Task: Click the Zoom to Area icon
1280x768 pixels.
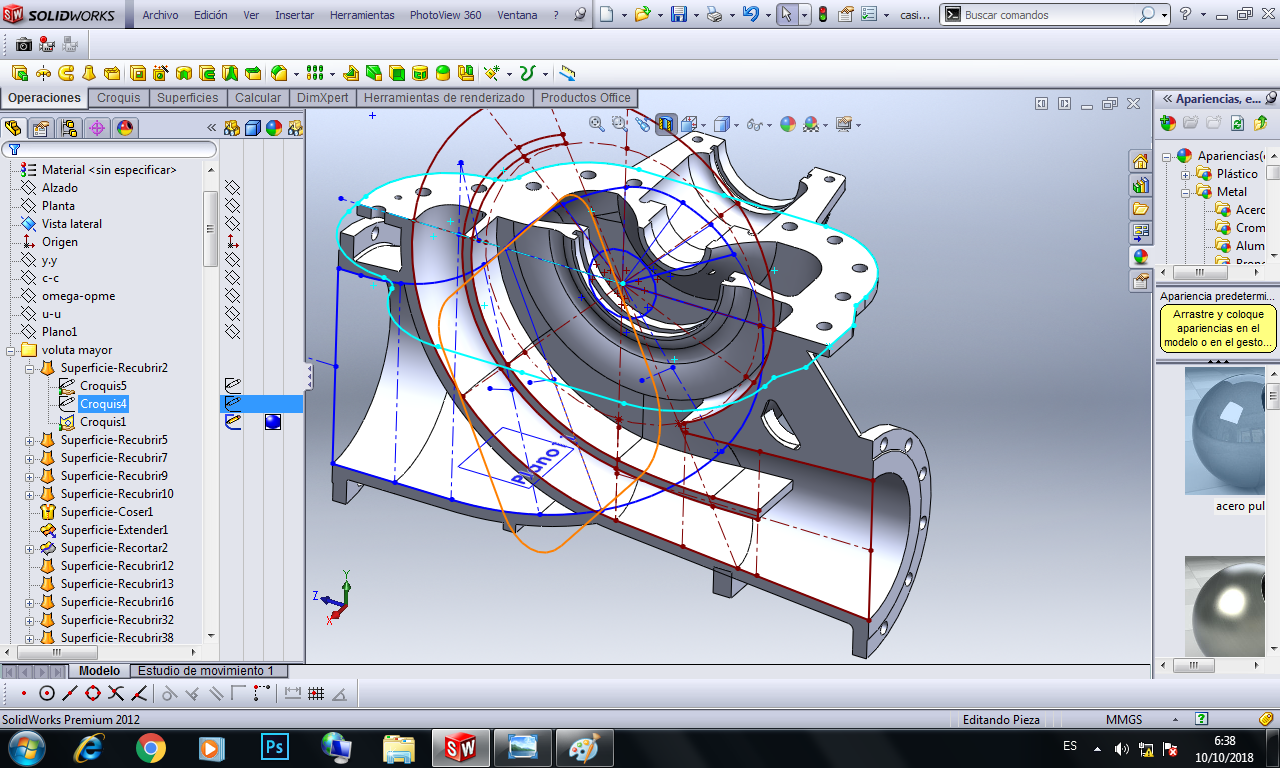Action: click(x=620, y=124)
